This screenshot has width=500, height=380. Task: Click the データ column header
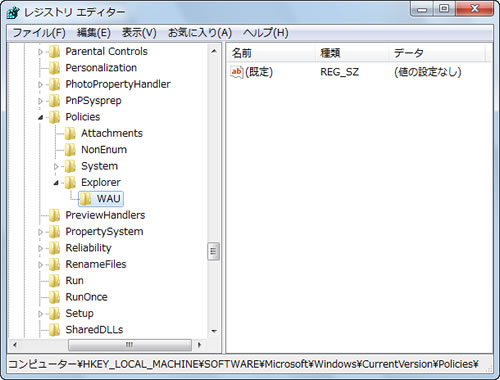click(x=437, y=53)
